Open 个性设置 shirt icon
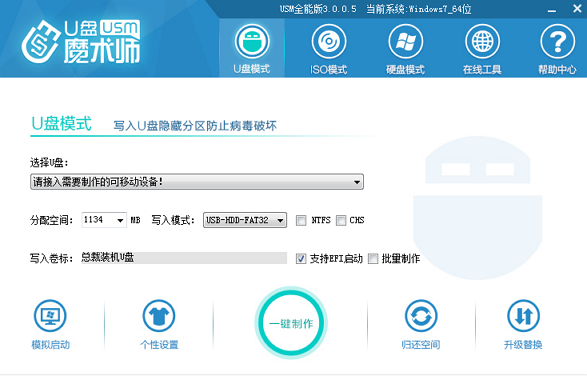Viewport: 587px width, 380px height. (159, 316)
